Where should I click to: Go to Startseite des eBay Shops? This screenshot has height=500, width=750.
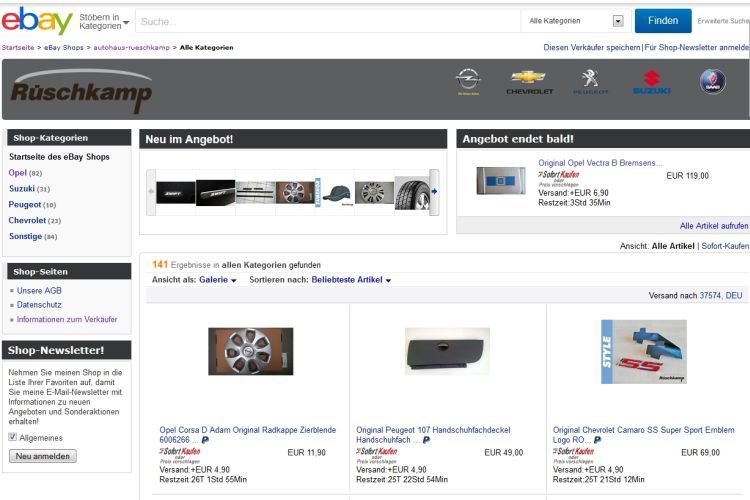(59, 156)
